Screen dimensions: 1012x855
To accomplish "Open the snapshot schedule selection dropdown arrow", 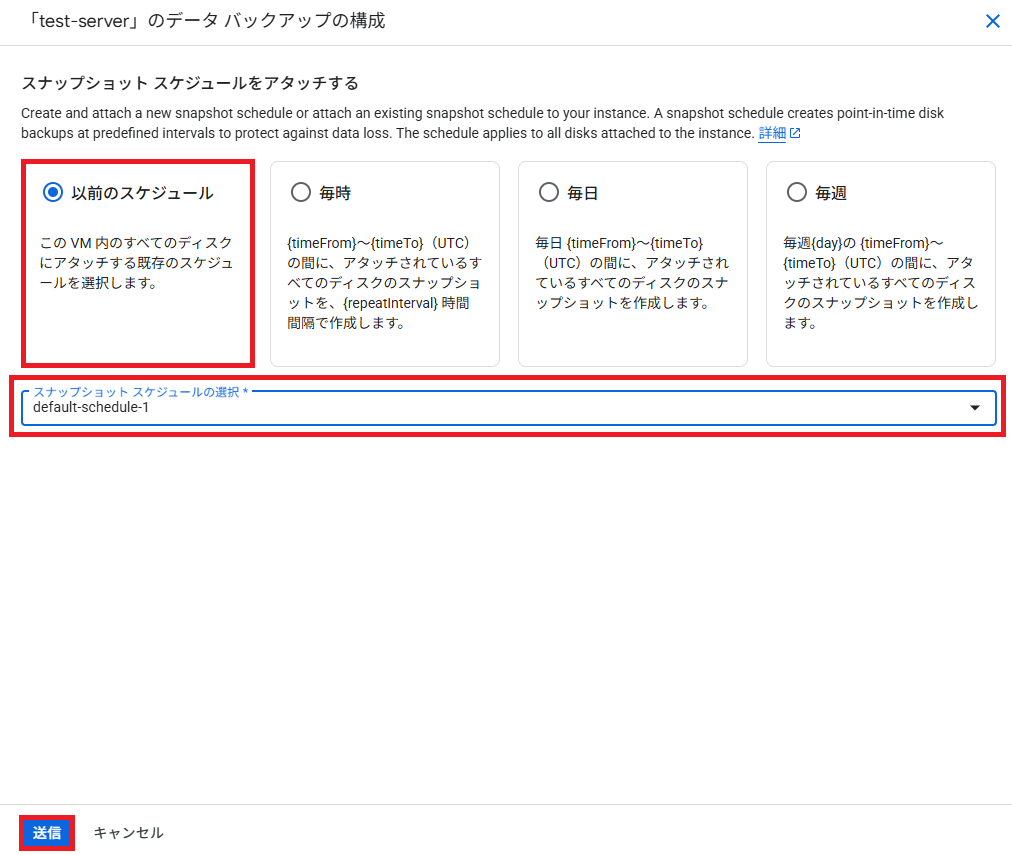I will pos(975,408).
